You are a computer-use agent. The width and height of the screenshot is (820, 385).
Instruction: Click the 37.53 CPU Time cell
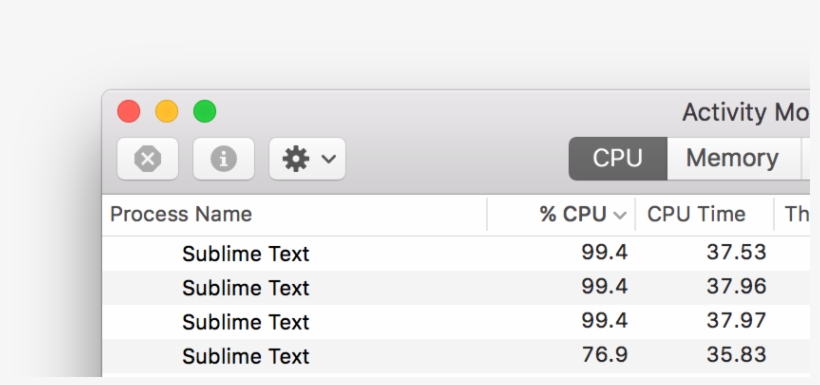click(x=736, y=252)
